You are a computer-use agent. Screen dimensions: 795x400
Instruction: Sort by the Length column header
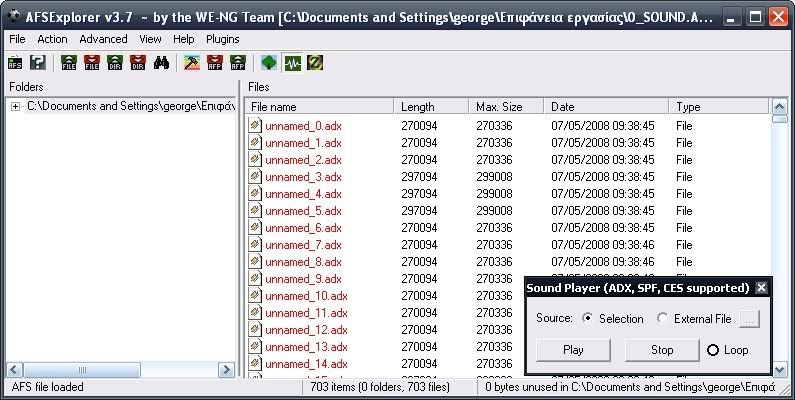(431, 106)
